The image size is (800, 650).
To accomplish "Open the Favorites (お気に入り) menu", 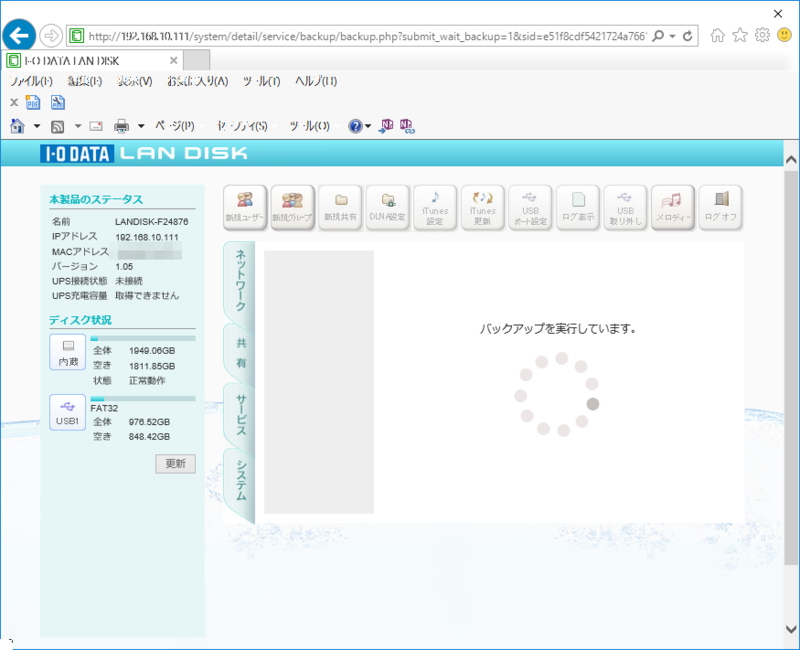I will click(197, 81).
